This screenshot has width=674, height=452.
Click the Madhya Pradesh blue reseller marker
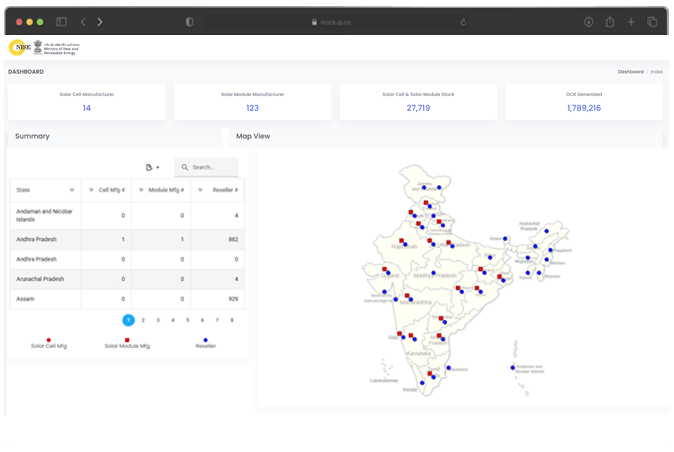[433, 273]
